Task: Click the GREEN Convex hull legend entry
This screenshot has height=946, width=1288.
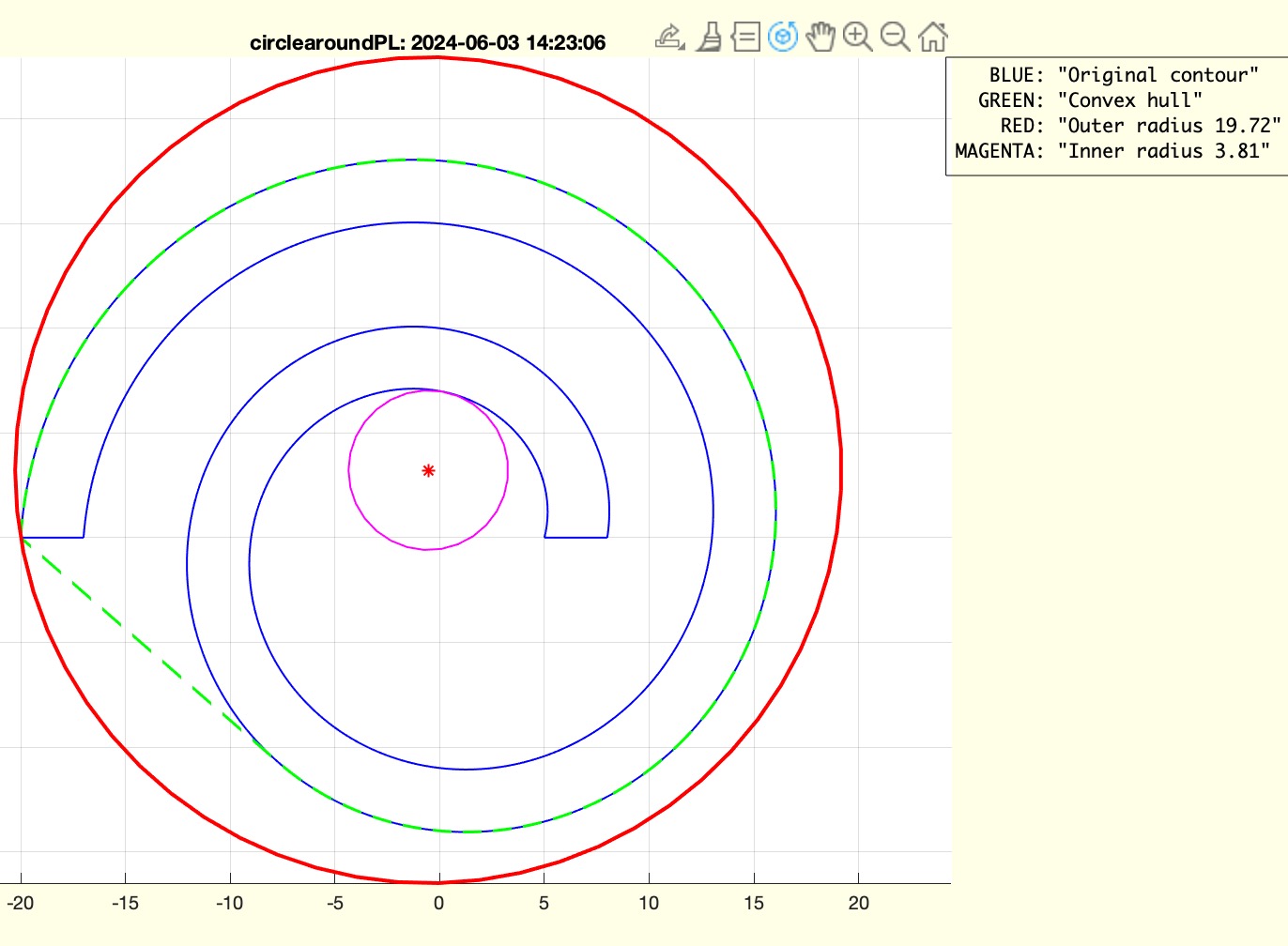Action: tap(1089, 100)
